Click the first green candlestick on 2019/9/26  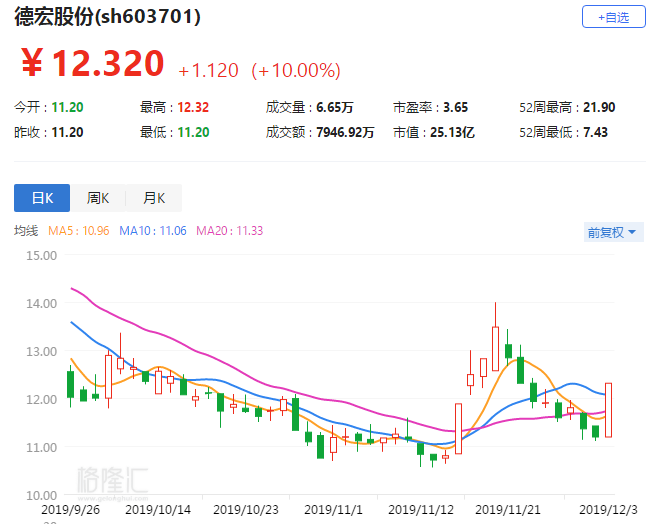[x=71, y=384]
